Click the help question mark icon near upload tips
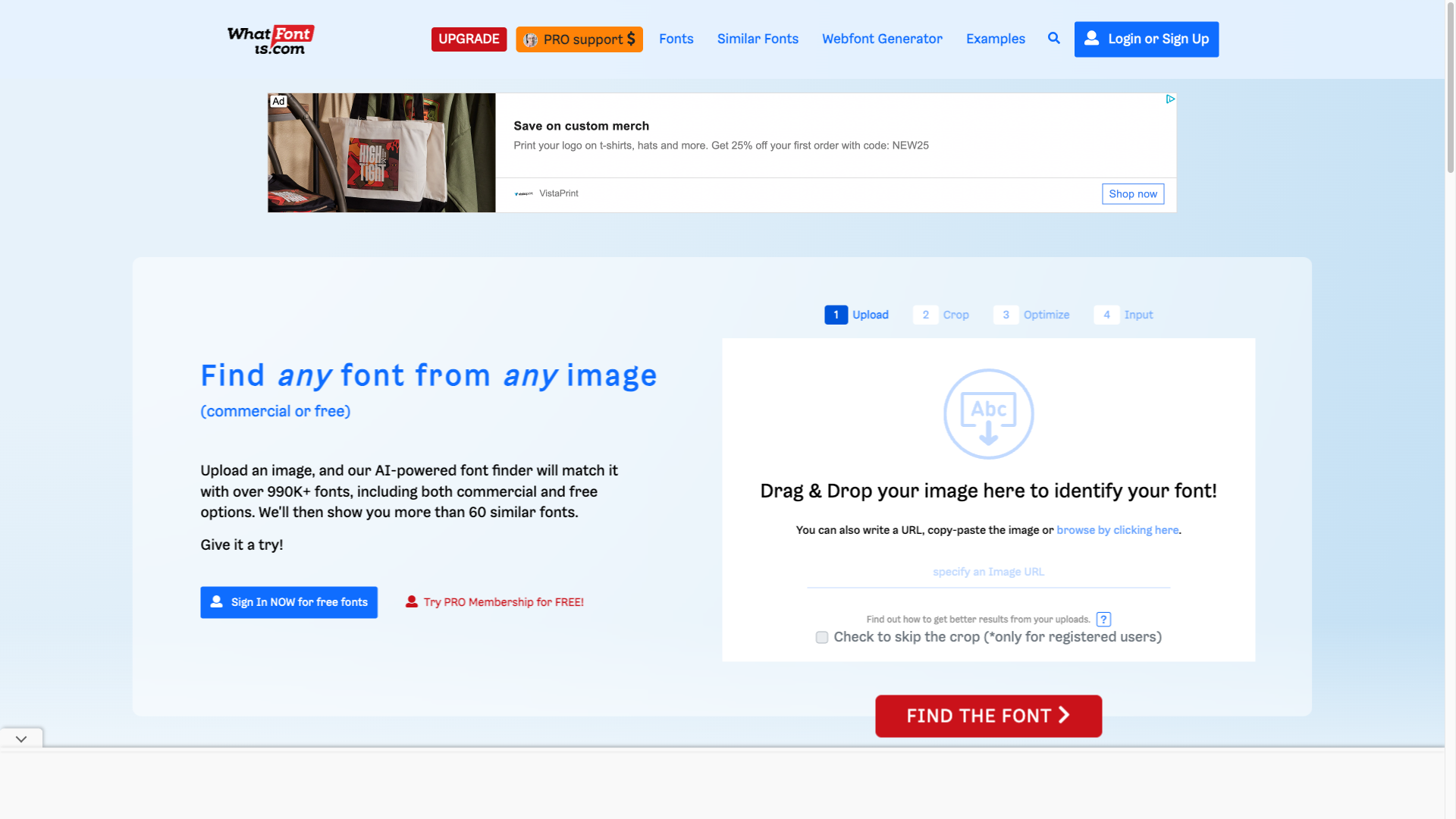This screenshot has height=819, width=1456. pyautogui.click(x=1103, y=619)
